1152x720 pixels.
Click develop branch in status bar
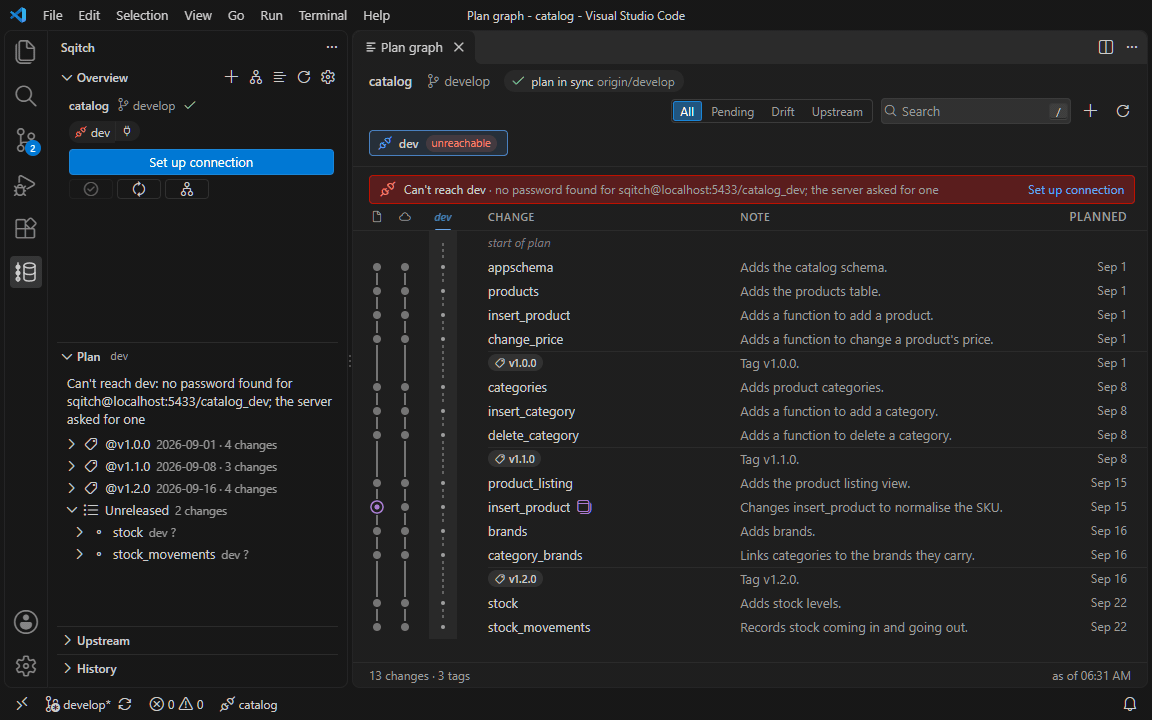pyautogui.click(x=78, y=705)
